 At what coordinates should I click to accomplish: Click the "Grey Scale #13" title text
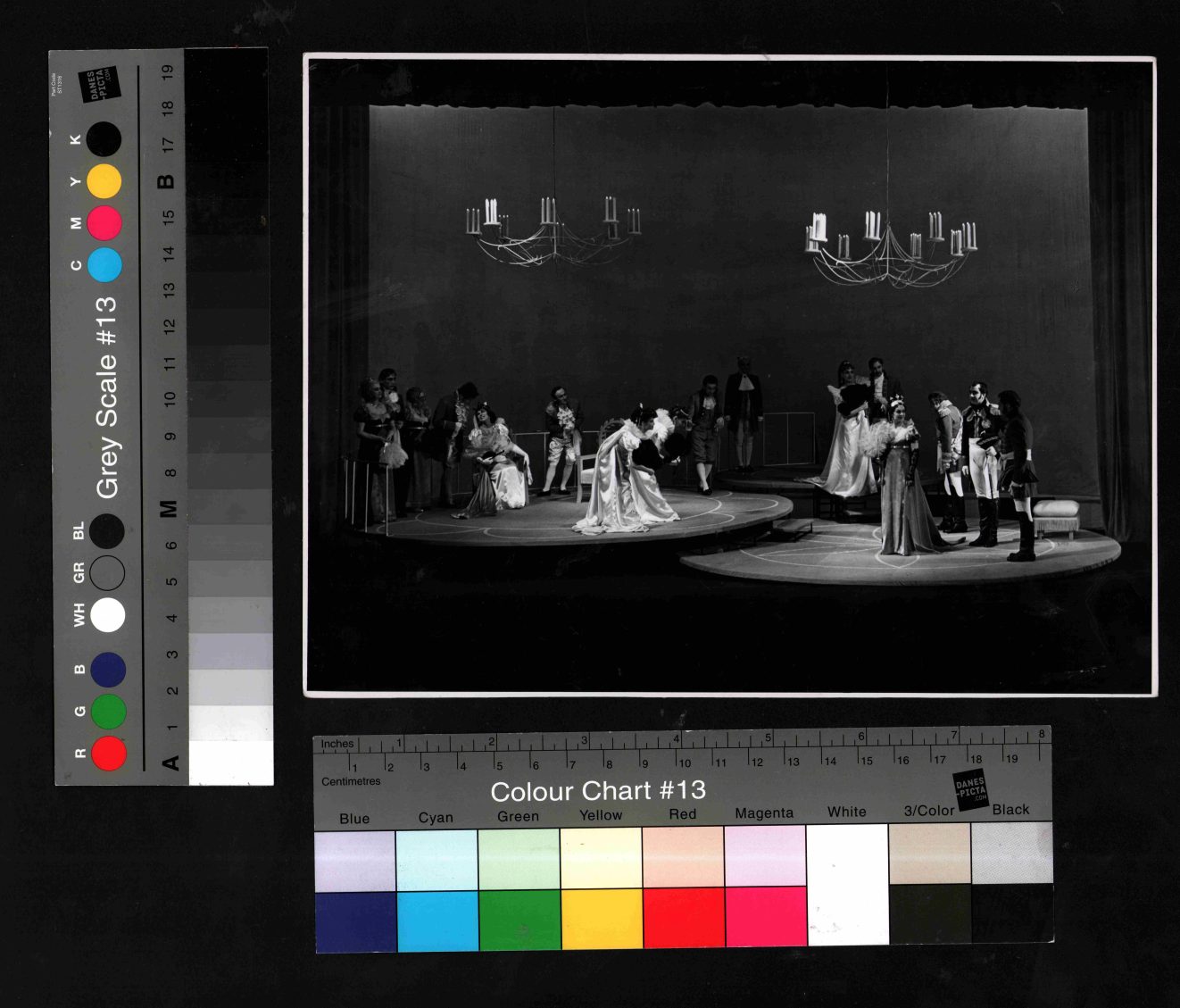(107, 397)
